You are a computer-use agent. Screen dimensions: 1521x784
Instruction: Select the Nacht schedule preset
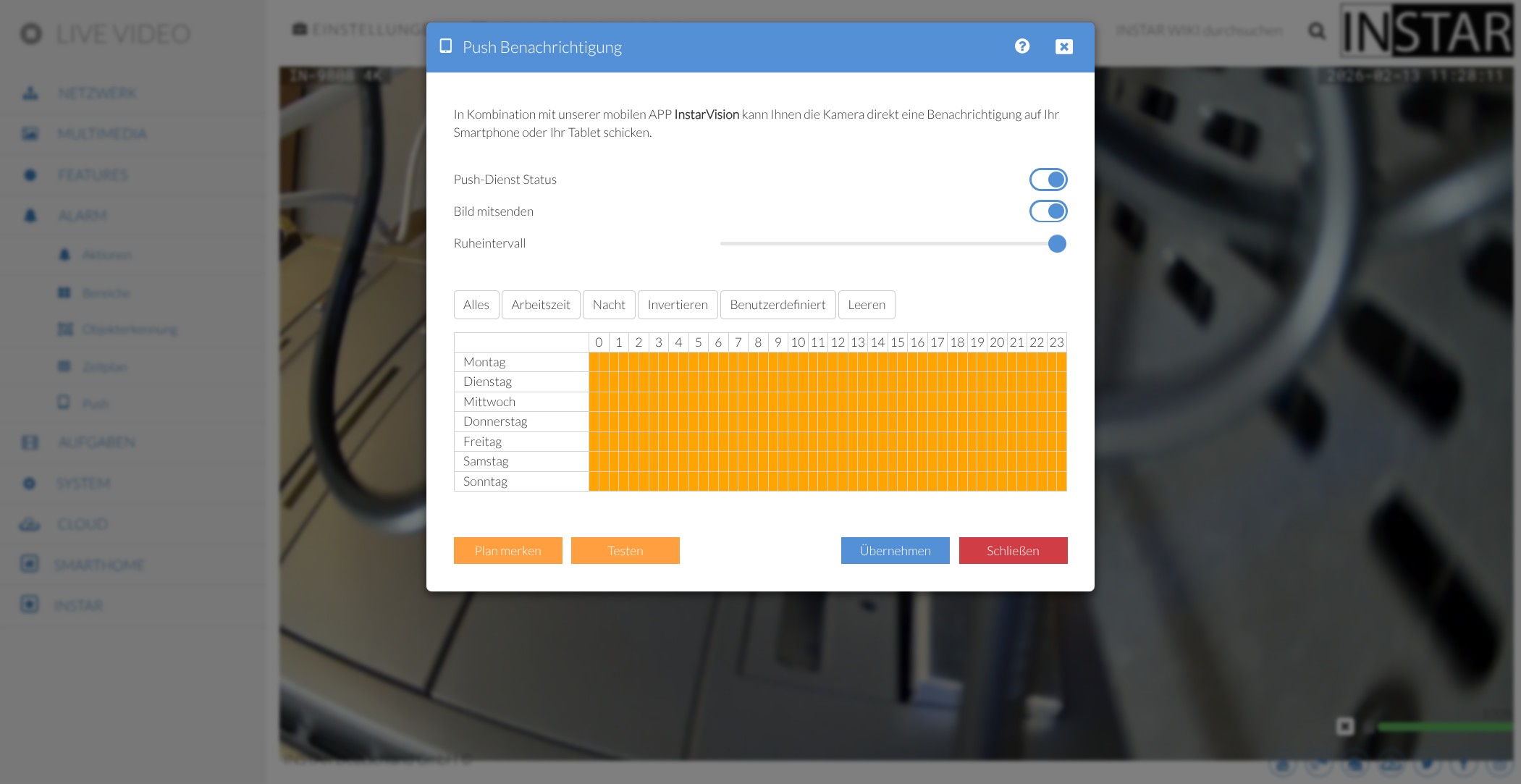click(608, 305)
